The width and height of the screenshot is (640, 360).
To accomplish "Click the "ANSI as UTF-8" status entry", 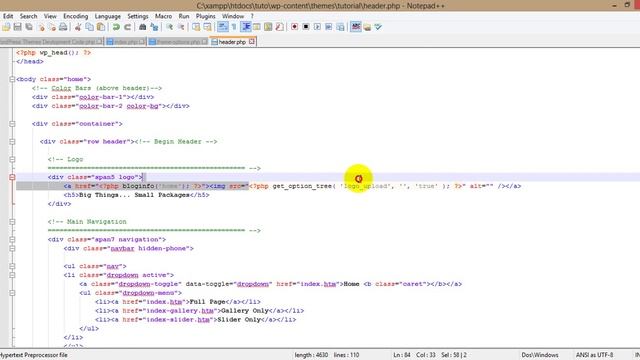I will pos(594,355).
